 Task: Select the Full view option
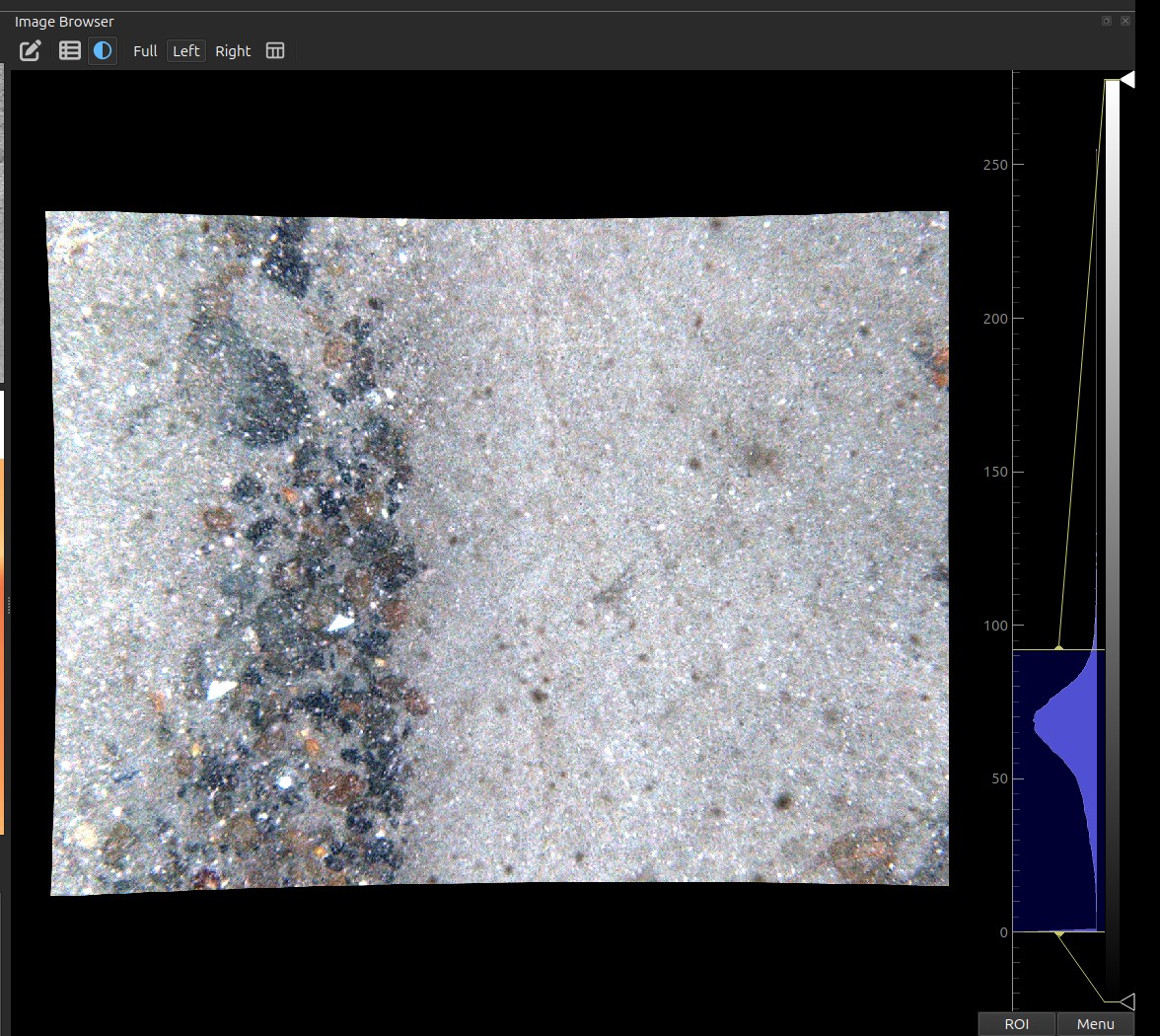pos(145,51)
